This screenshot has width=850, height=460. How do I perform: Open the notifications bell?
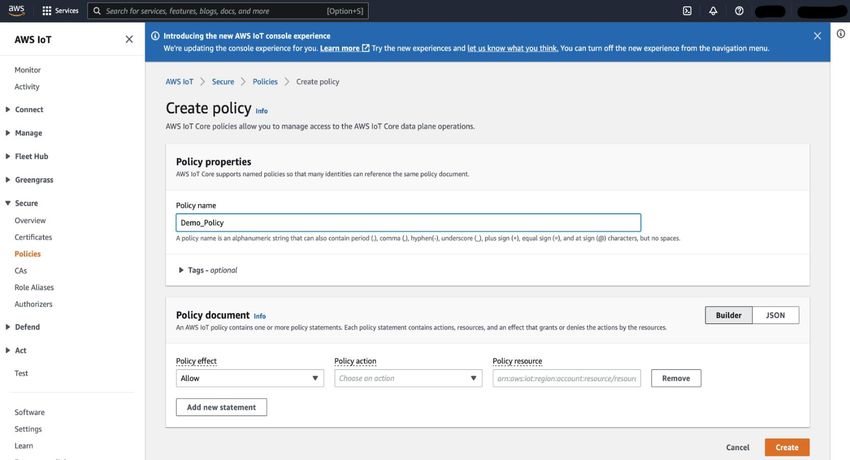(x=713, y=11)
